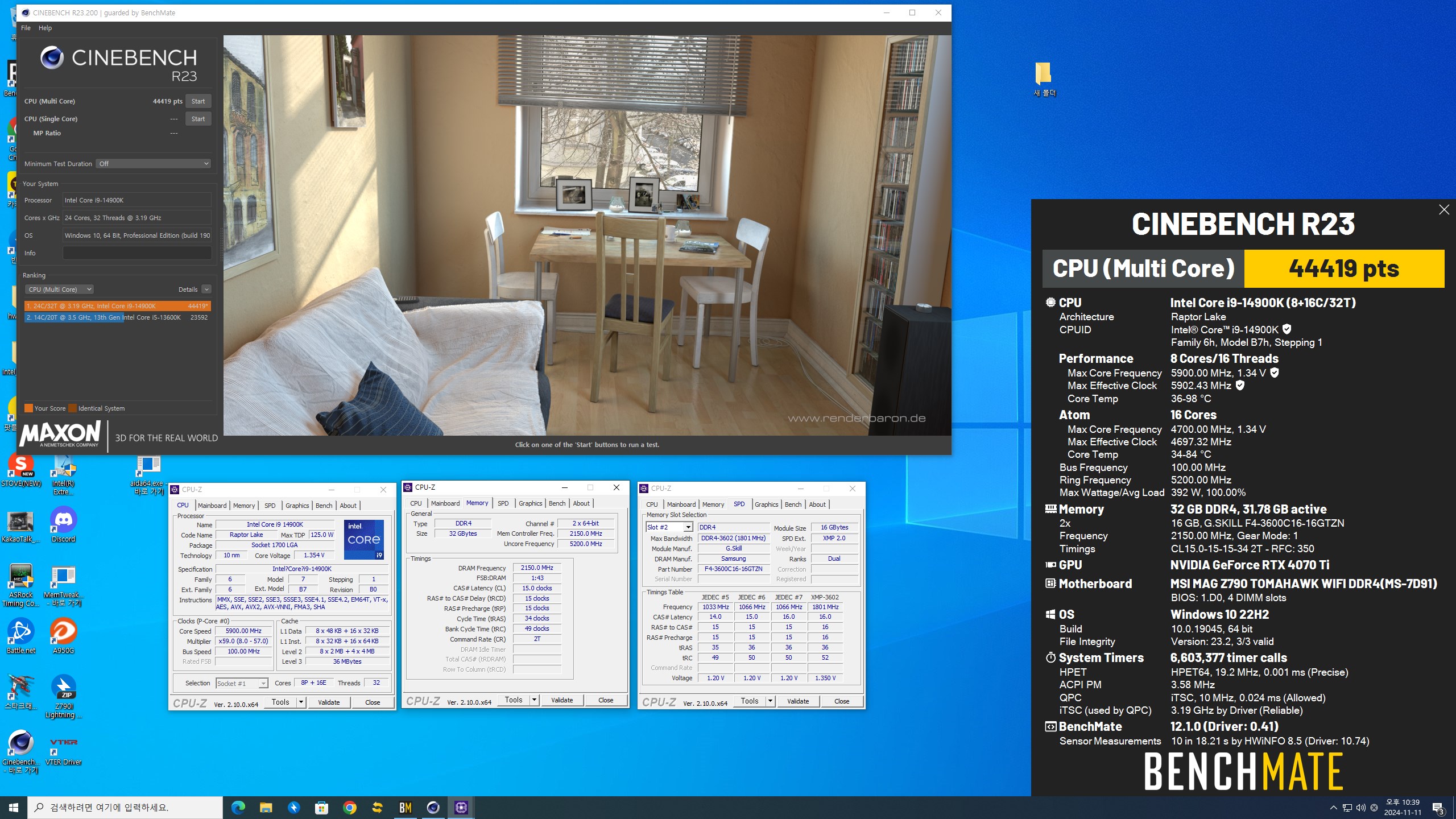Click Validate in CPU-Z CPU window
The image size is (1456, 819).
click(x=329, y=702)
